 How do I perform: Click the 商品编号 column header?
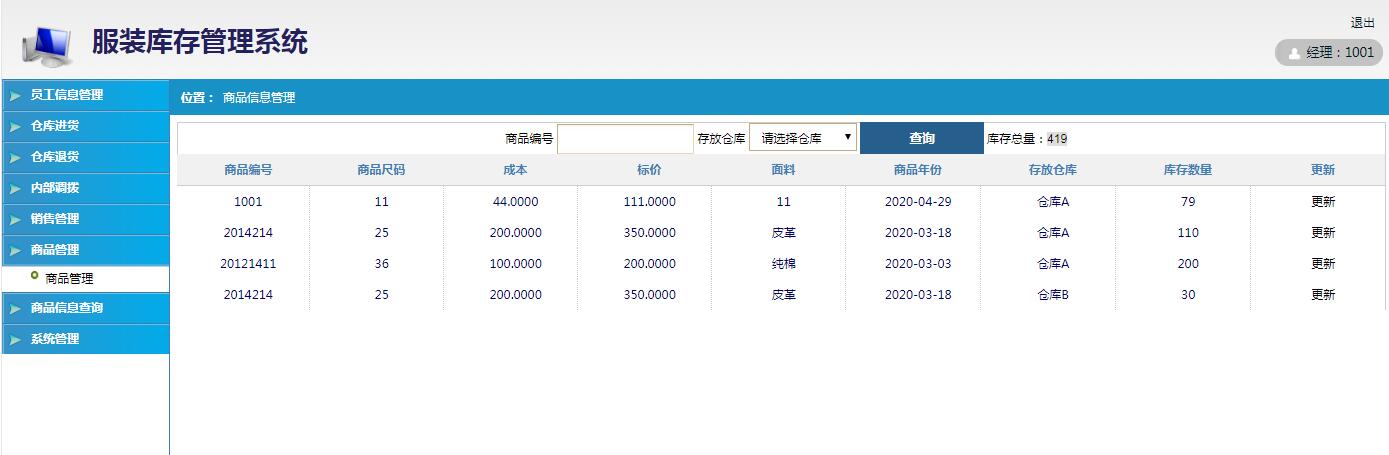pos(248,170)
